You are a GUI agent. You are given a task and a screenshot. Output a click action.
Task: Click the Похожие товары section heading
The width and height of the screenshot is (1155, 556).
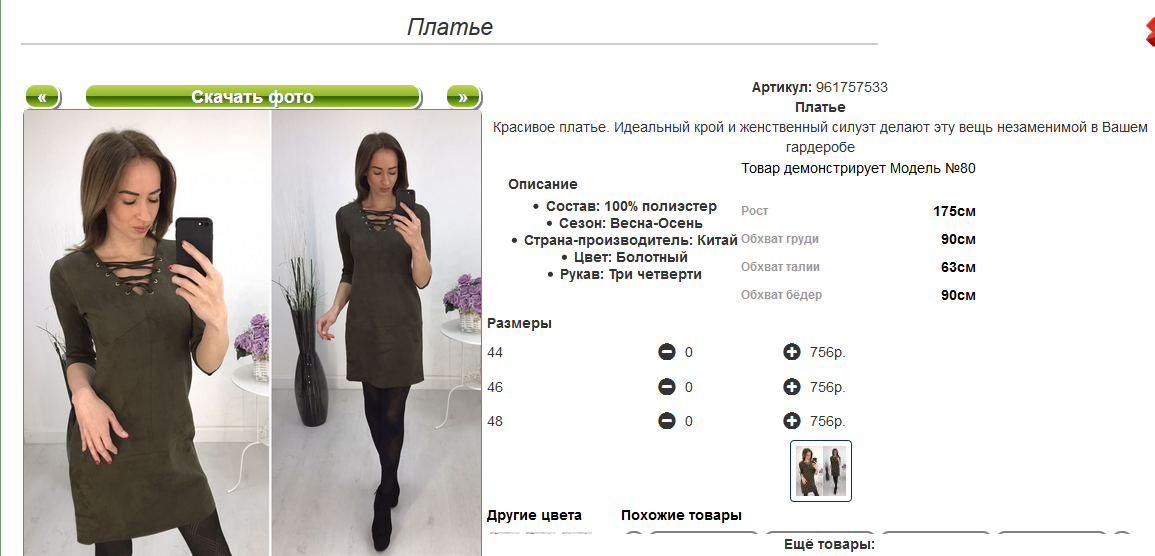[x=681, y=516]
